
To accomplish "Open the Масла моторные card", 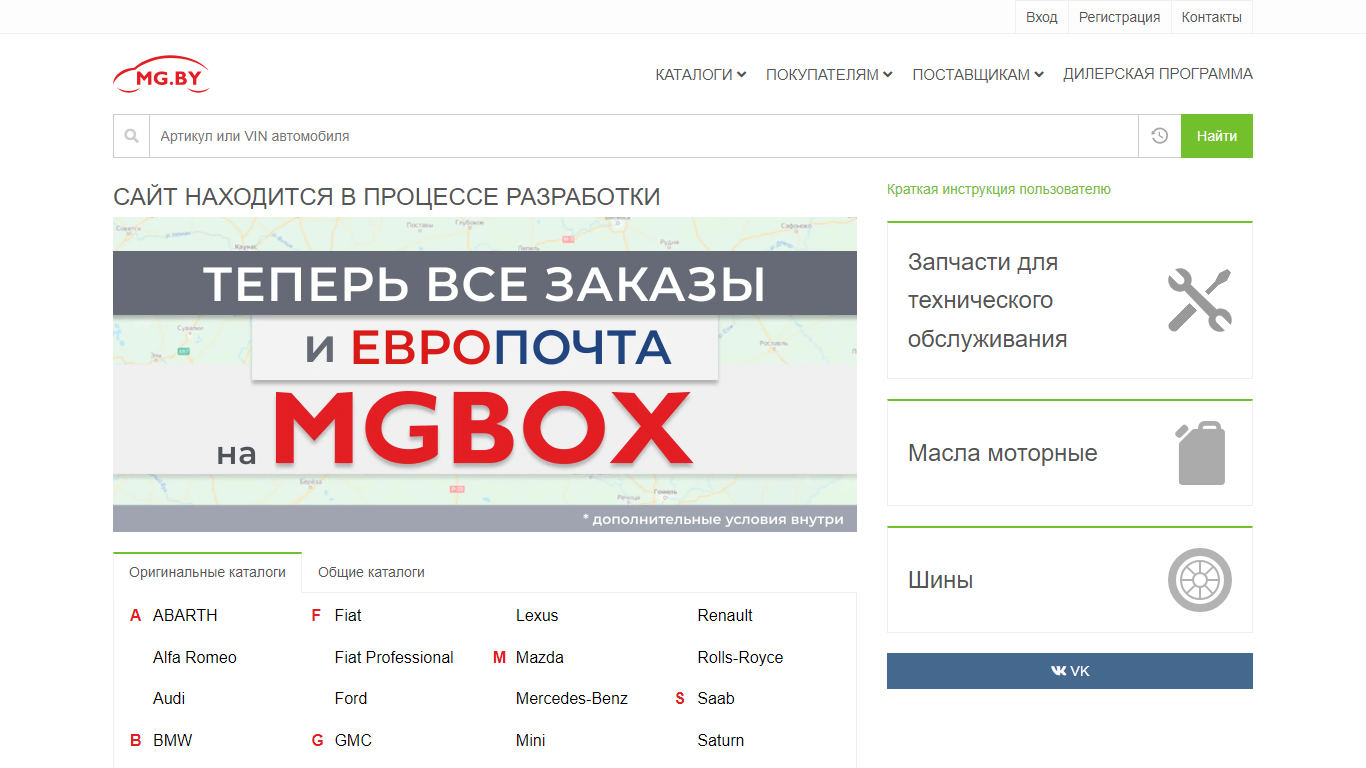I will point(1070,453).
